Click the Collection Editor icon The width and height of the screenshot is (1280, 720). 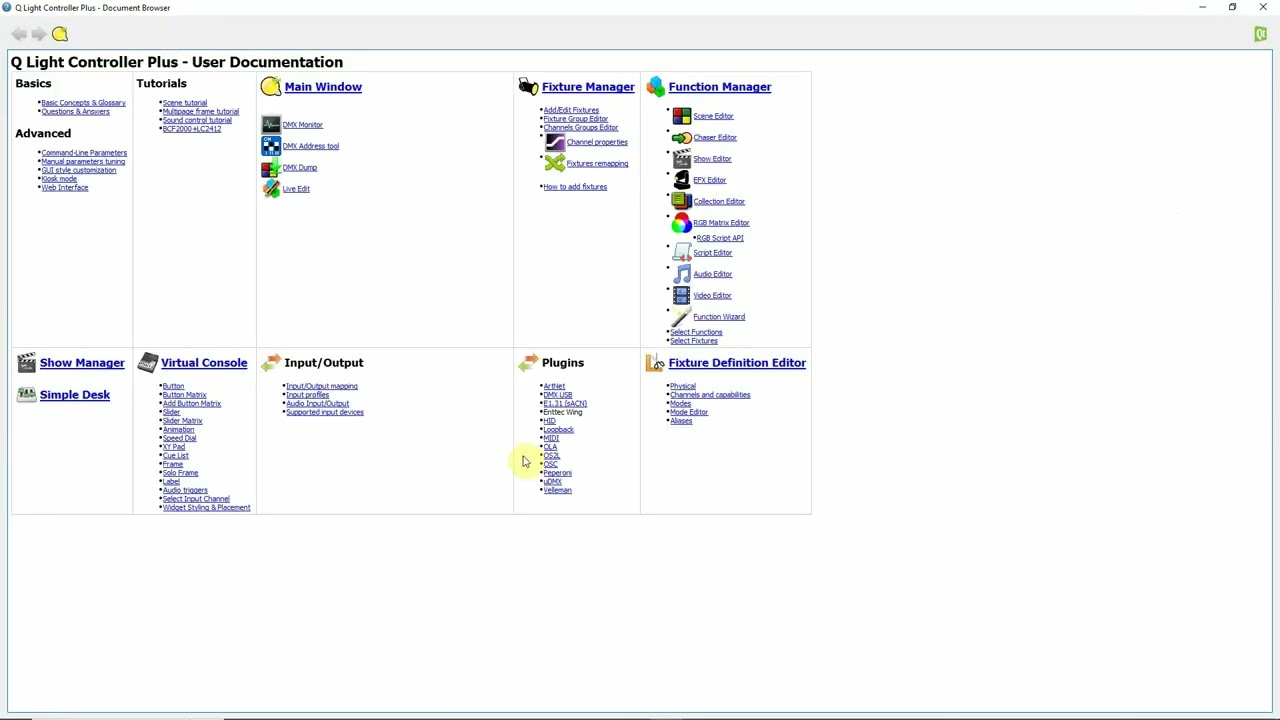[681, 201]
